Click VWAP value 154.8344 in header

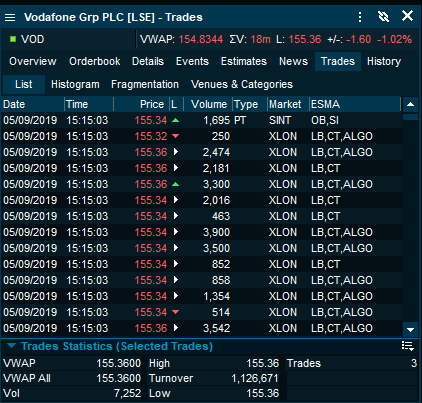pyautogui.click(x=201, y=39)
